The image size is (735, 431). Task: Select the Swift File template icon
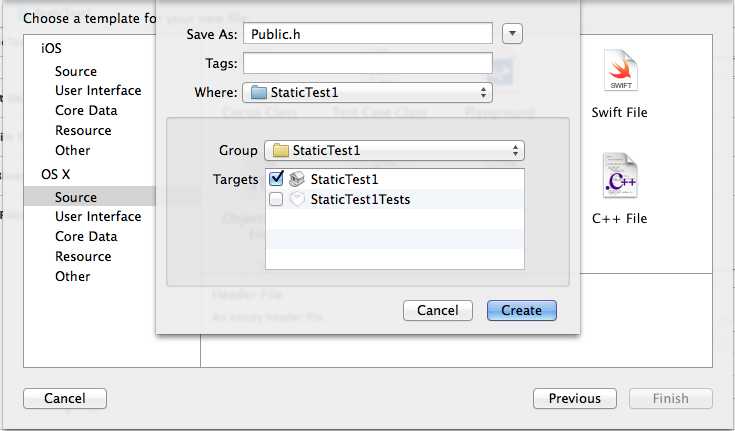(621, 70)
